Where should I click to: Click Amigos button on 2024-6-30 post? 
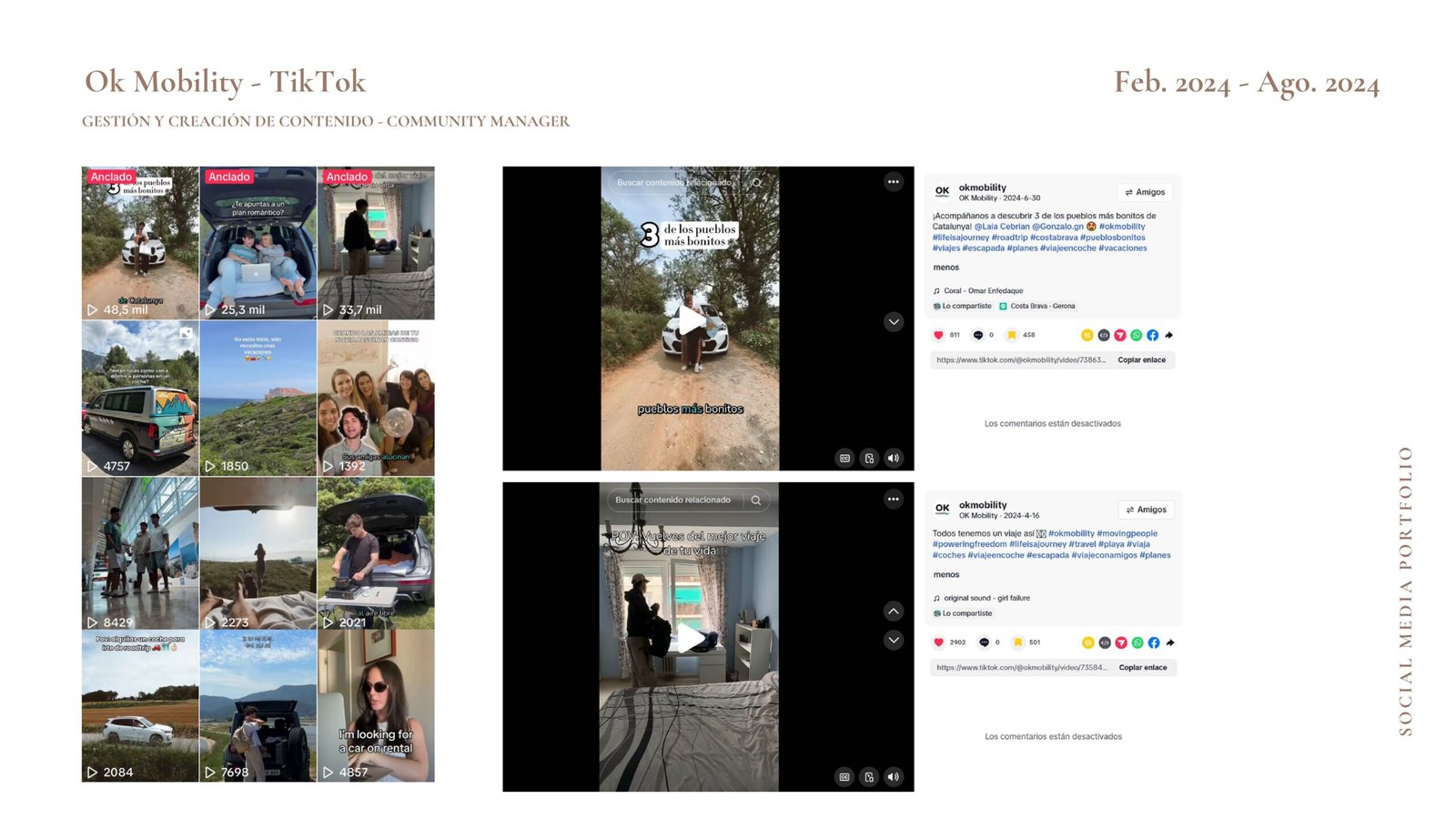point(1145,192)
